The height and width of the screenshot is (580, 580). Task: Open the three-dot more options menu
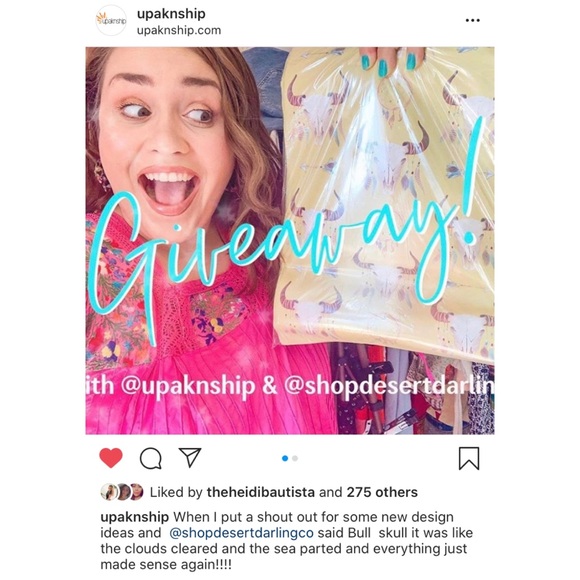[473, 20]
